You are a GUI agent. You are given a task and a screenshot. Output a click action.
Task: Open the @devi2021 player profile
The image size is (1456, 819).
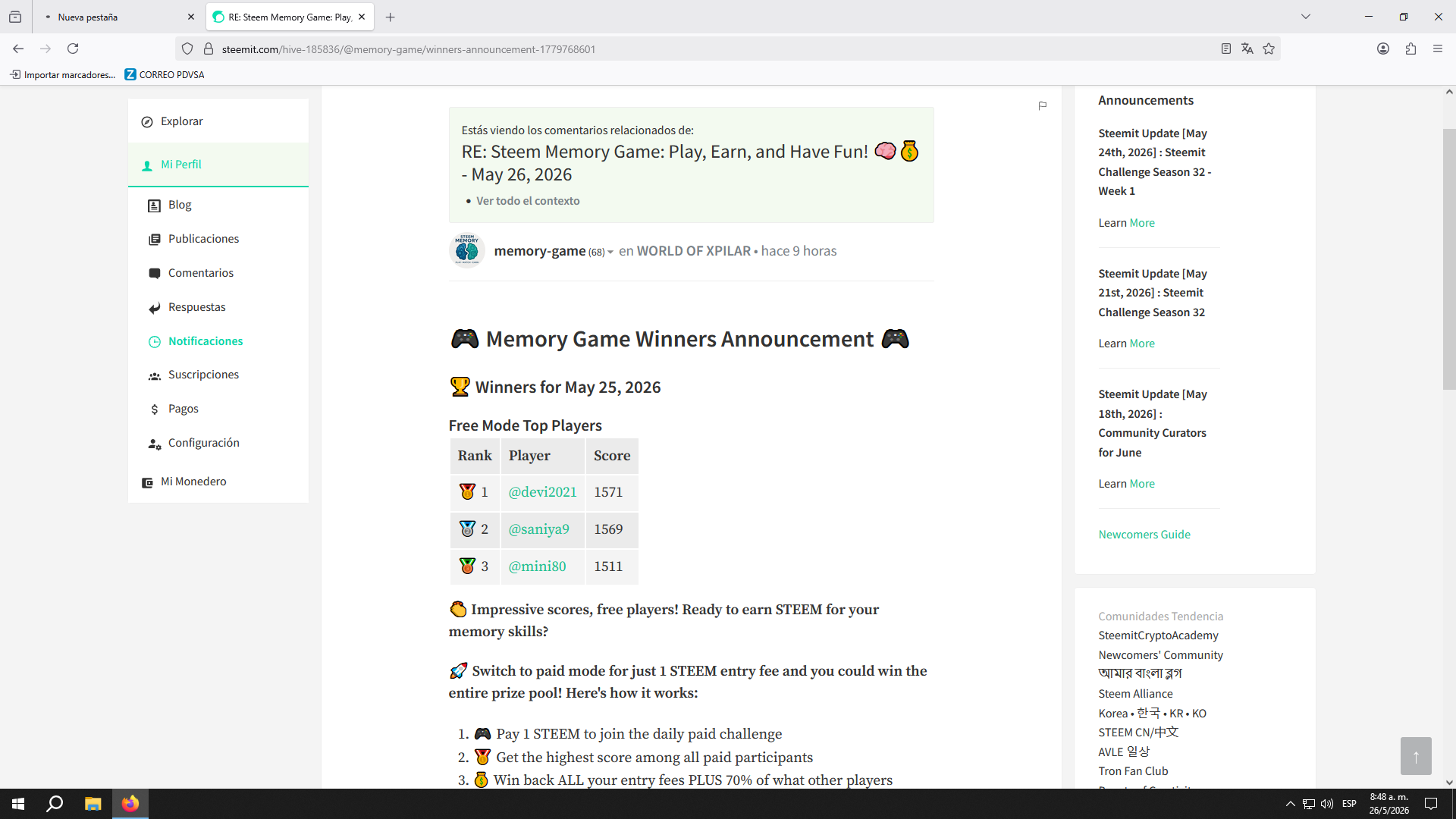(x=543, y=492)
